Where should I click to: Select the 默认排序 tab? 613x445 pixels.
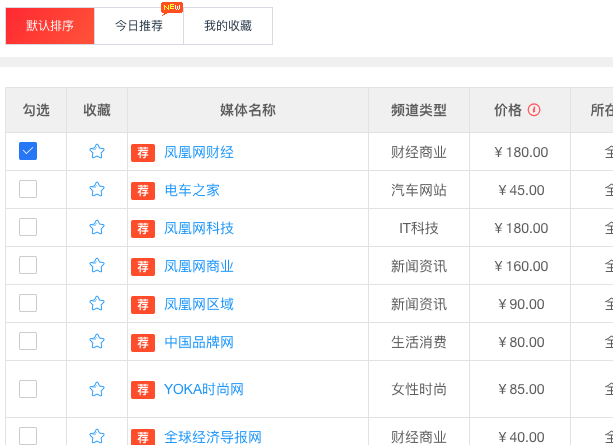pyautogui.click(x=50, y=26)
